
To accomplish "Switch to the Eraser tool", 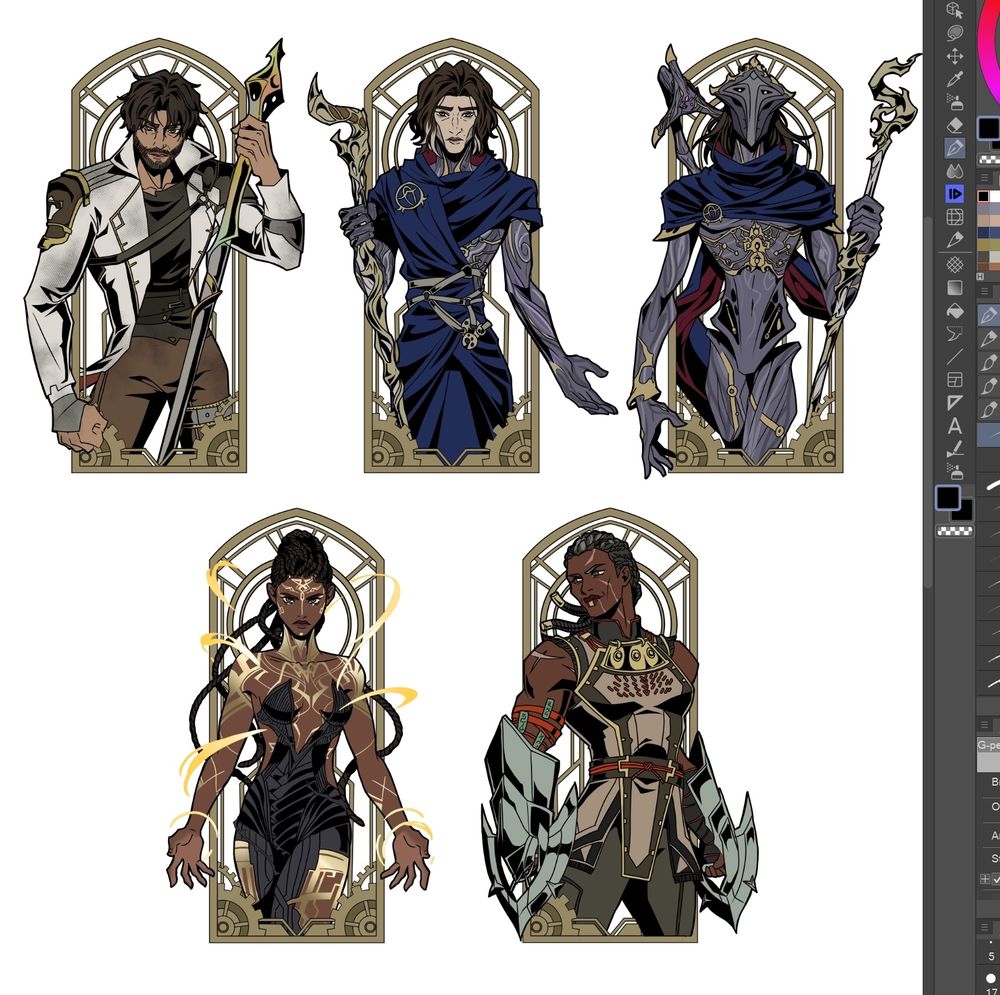I will click(954, 125).
